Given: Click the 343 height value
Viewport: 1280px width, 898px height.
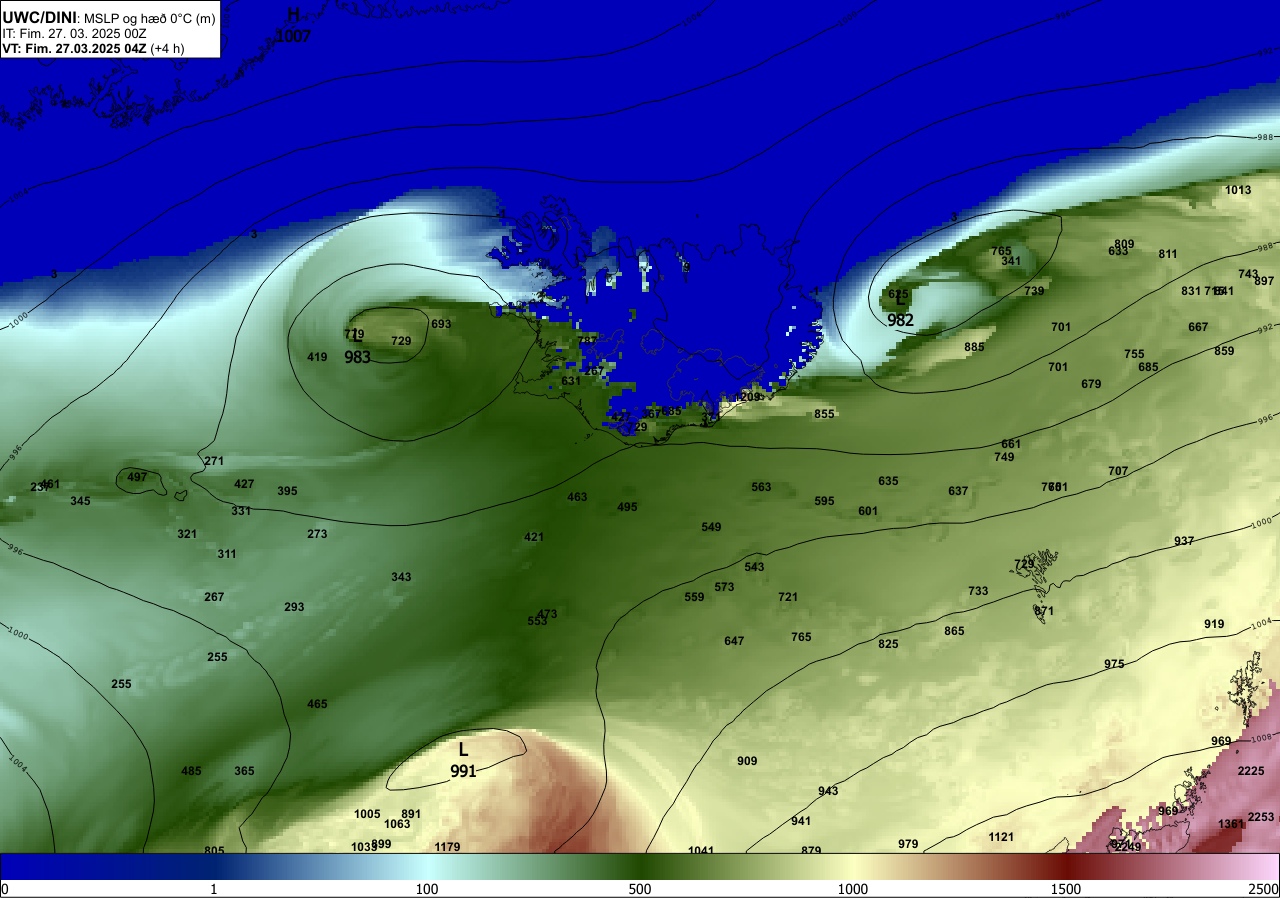Looking at the screenshot, I should click(x=401, y=577).
